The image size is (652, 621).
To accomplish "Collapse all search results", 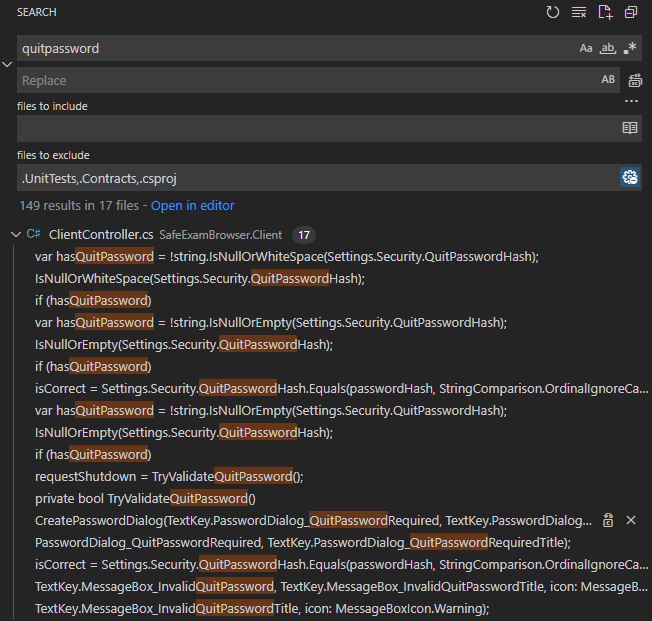I will tap(631, 12).
